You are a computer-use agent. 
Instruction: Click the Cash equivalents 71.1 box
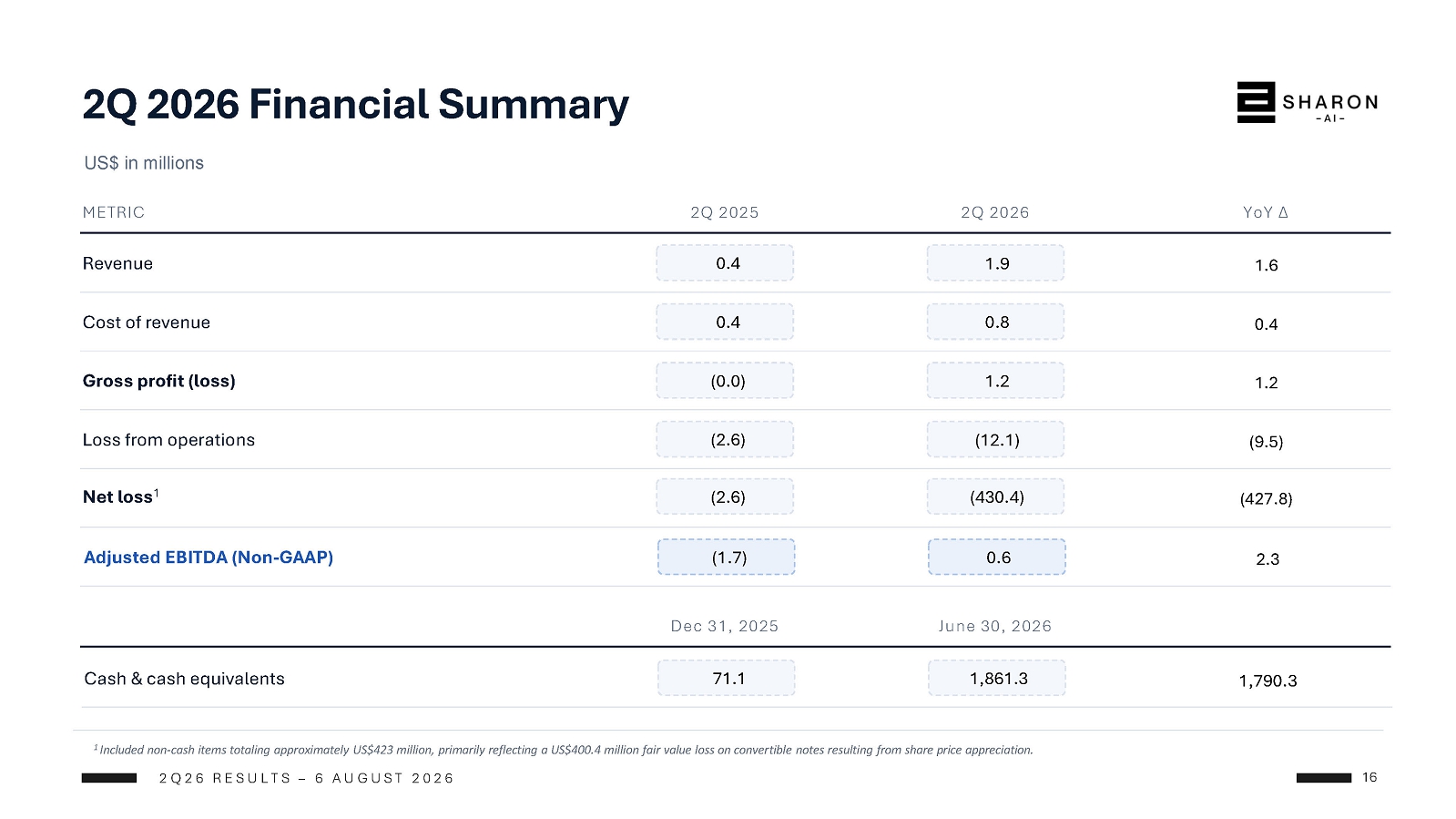727,678
